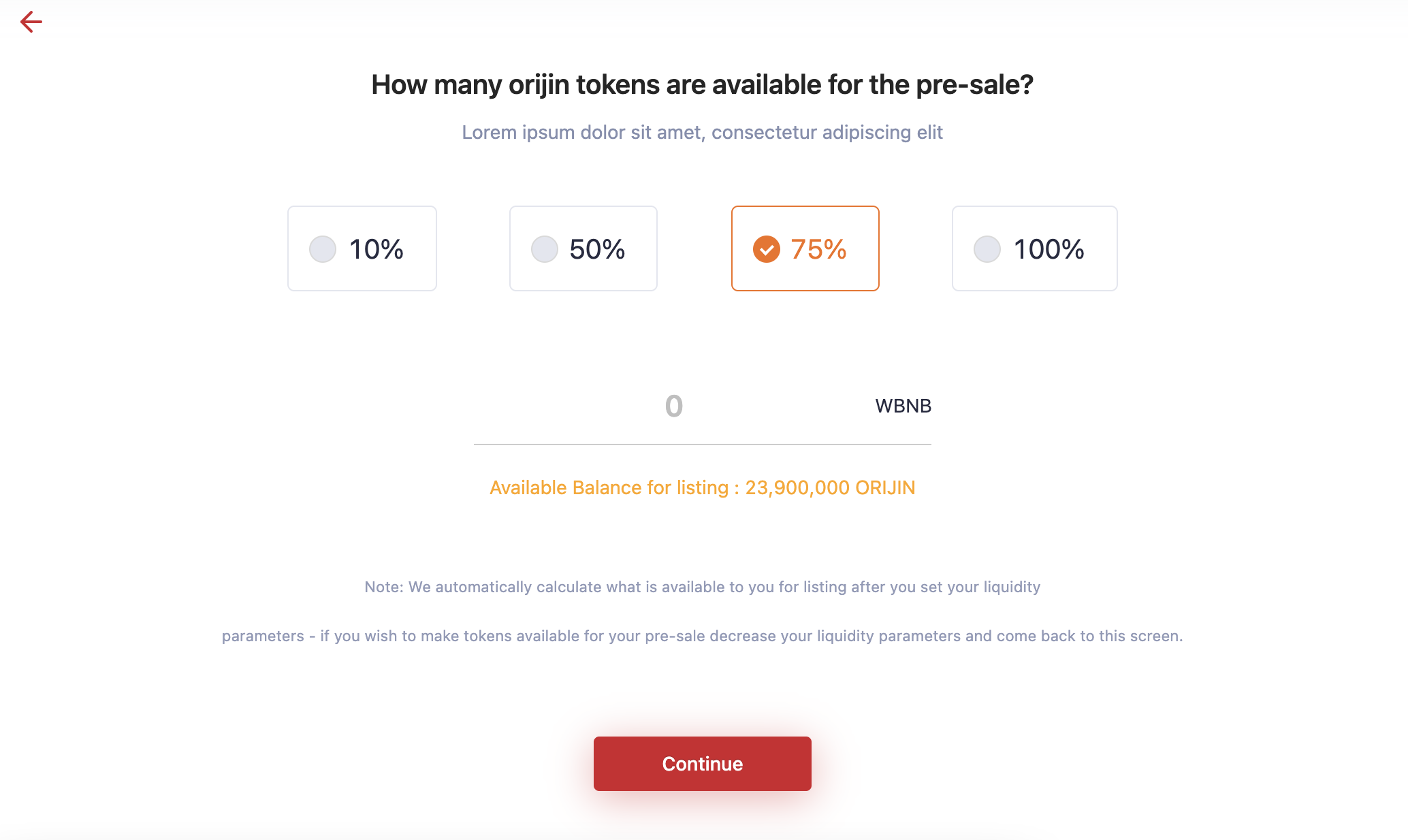
Task: Click the 50% percentage label
Action: click(597, 249)
